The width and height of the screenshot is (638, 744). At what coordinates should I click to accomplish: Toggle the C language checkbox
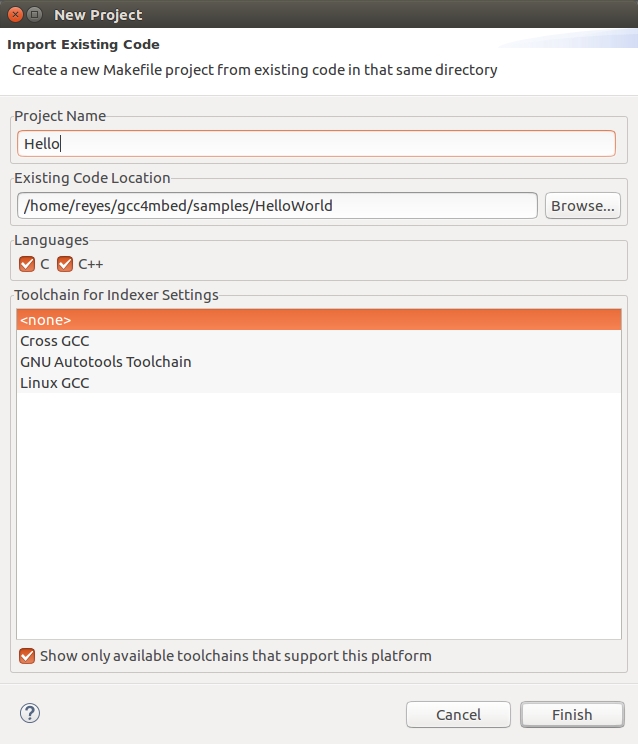coord(27,264)
